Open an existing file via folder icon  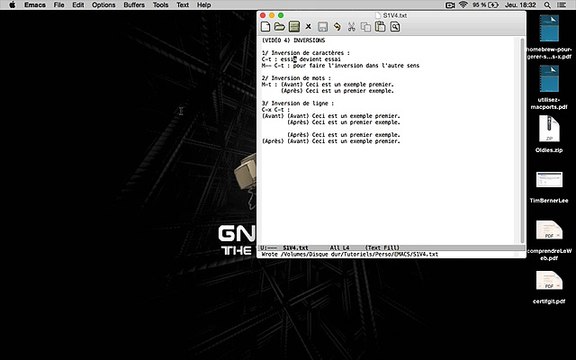click(279, 27)
